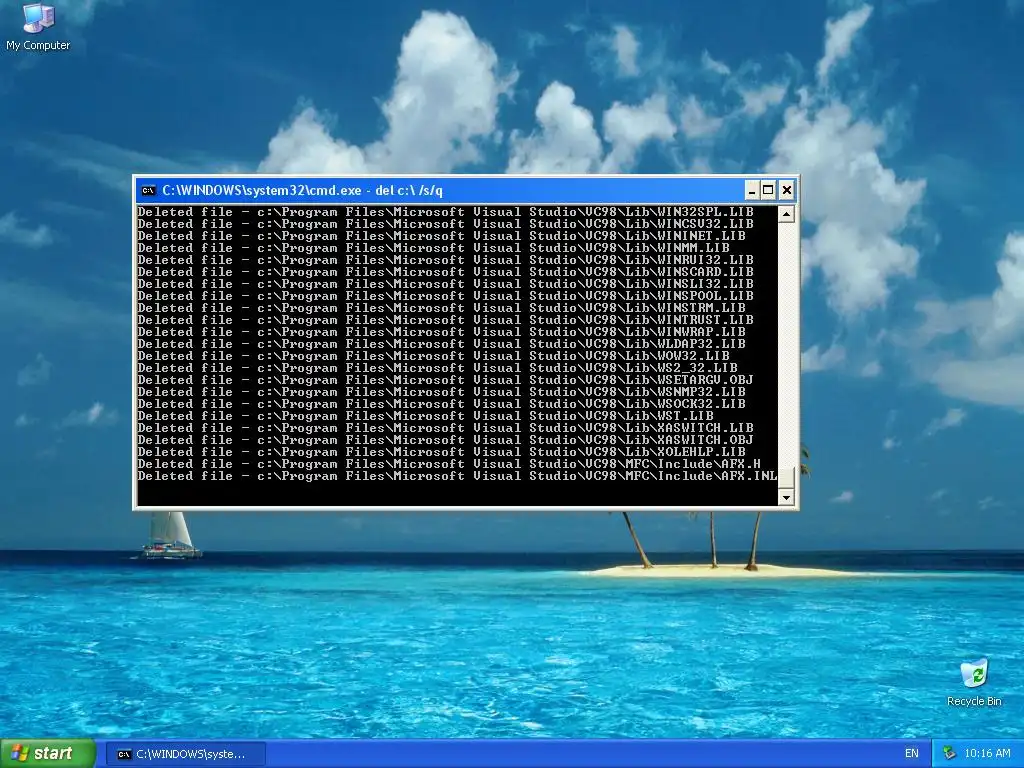
Task: Click the cmd.exe title bar system icon
Action: (148, 191)
